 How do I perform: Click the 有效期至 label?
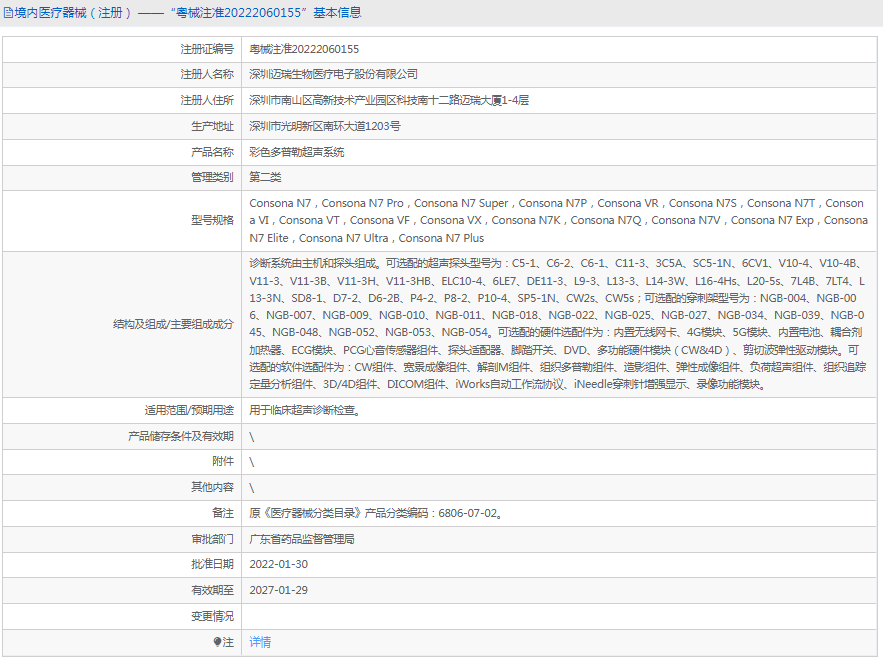pyautogui.click(x=212, y=590)
